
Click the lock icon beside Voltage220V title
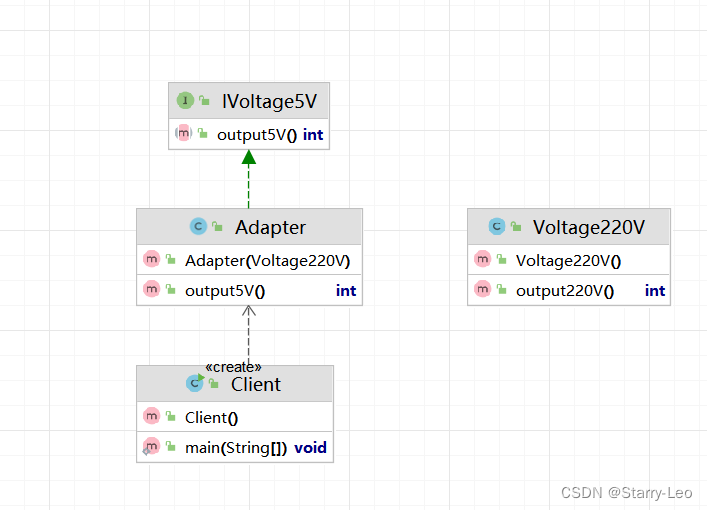tap(516, 226)
